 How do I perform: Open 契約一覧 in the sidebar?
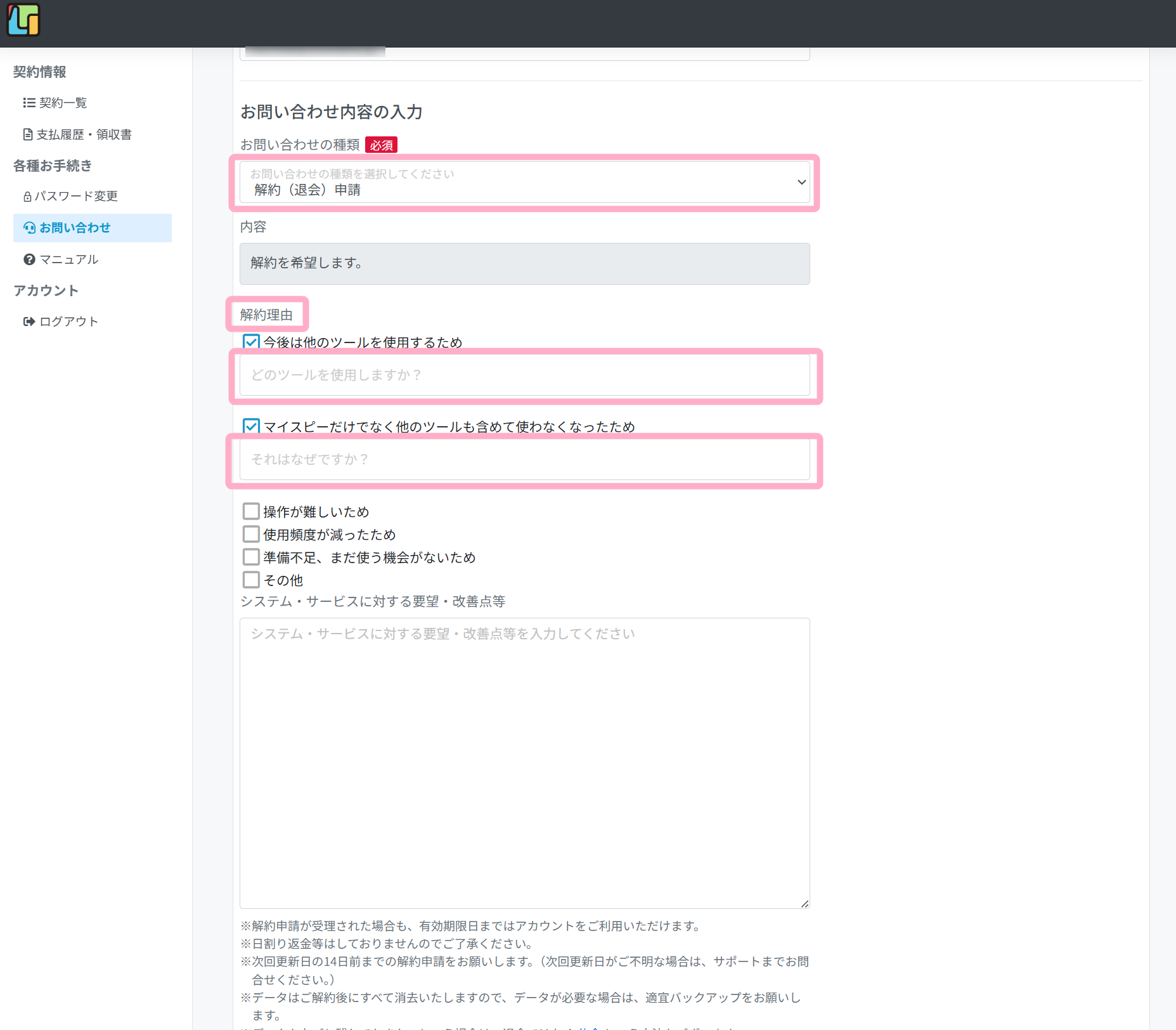point(63,103)
